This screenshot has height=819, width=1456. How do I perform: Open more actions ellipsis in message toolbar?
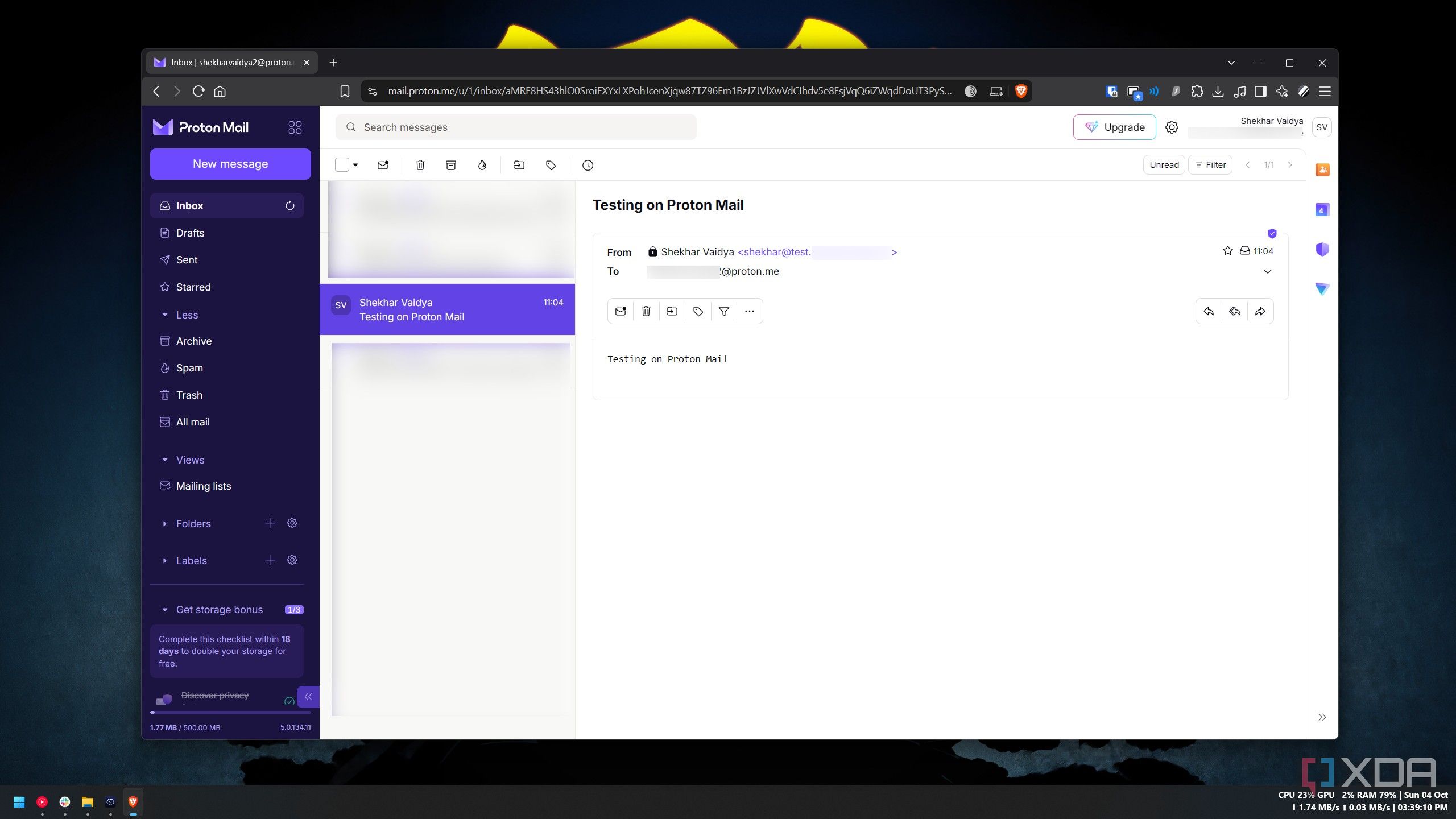coord(750,311)
